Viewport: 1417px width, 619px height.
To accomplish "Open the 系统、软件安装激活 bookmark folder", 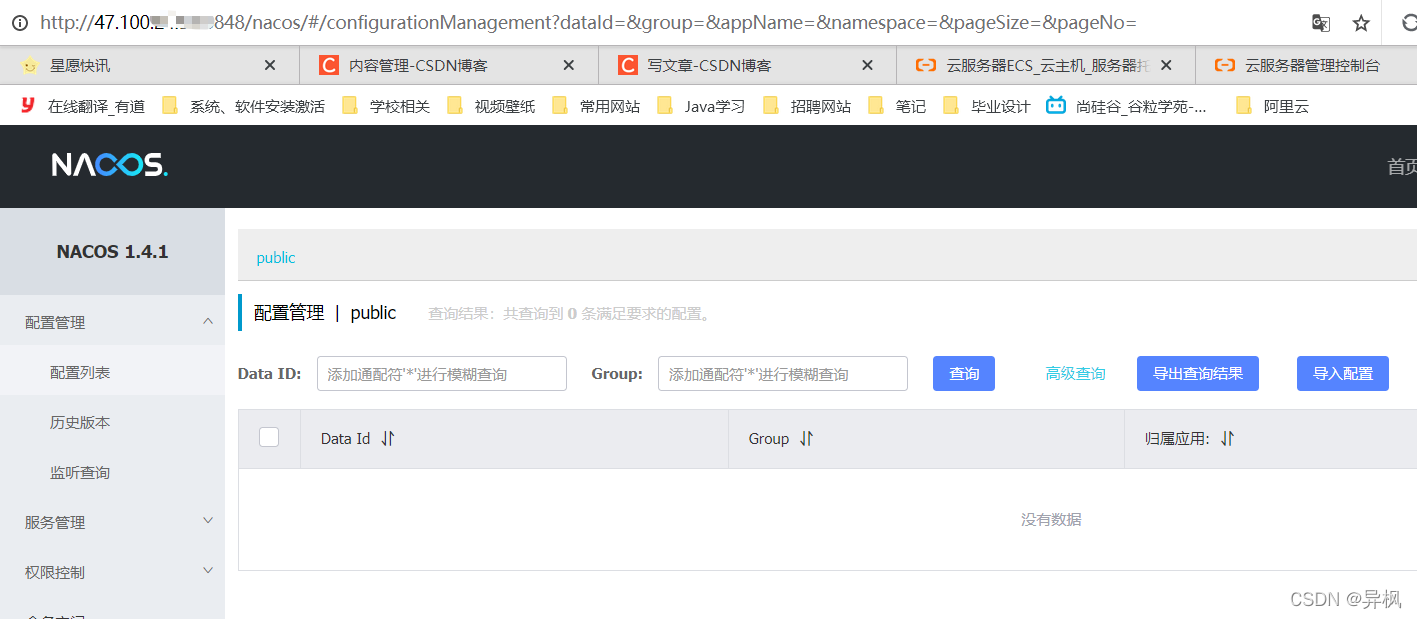I will click(x=243, y=106).
